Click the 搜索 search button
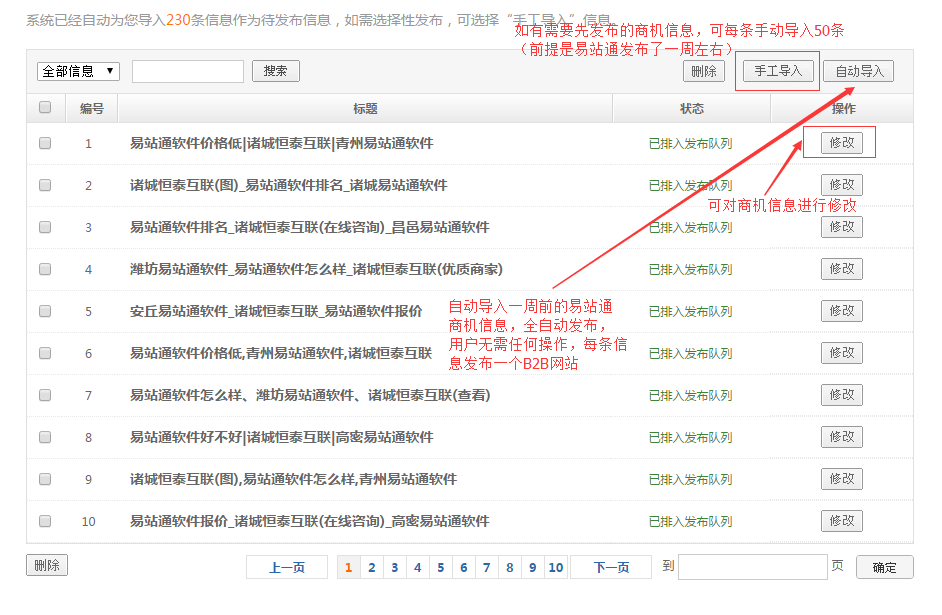The height and width of the screenshot is (615, 942). click(275, 71)
